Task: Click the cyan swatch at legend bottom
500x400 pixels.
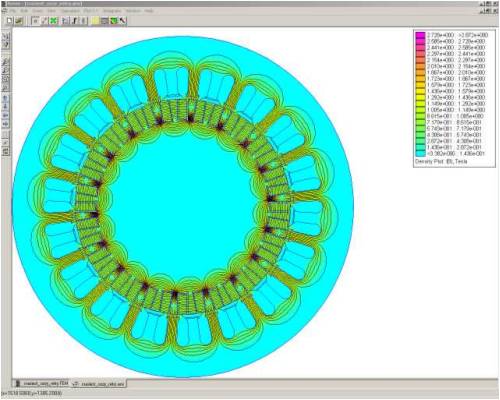Action: click(x=421, y=154)
